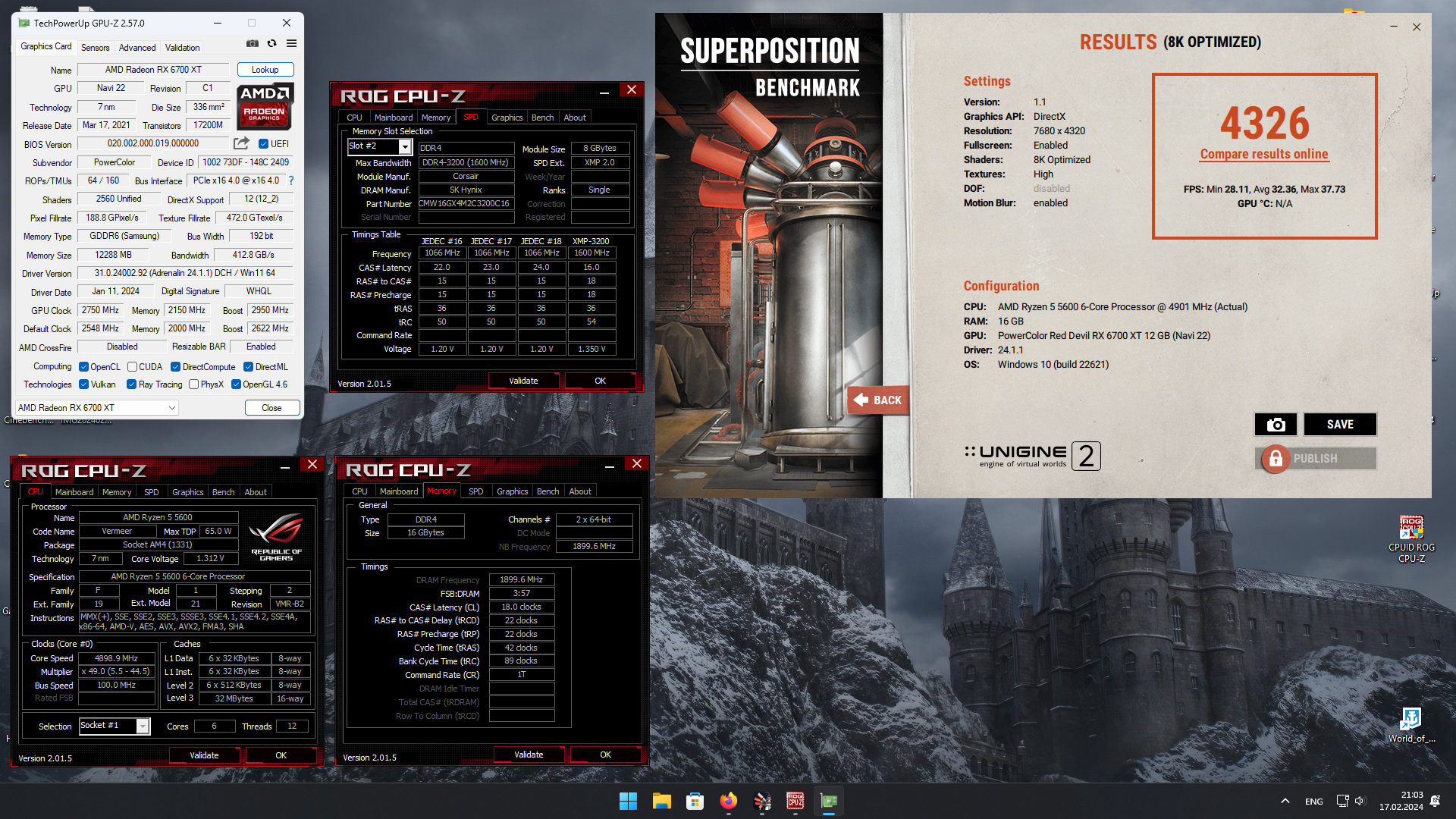The width and height of the screenshot is (1456, 819).
Task: Click the volume speaker tray icon
Action: 1359,801
